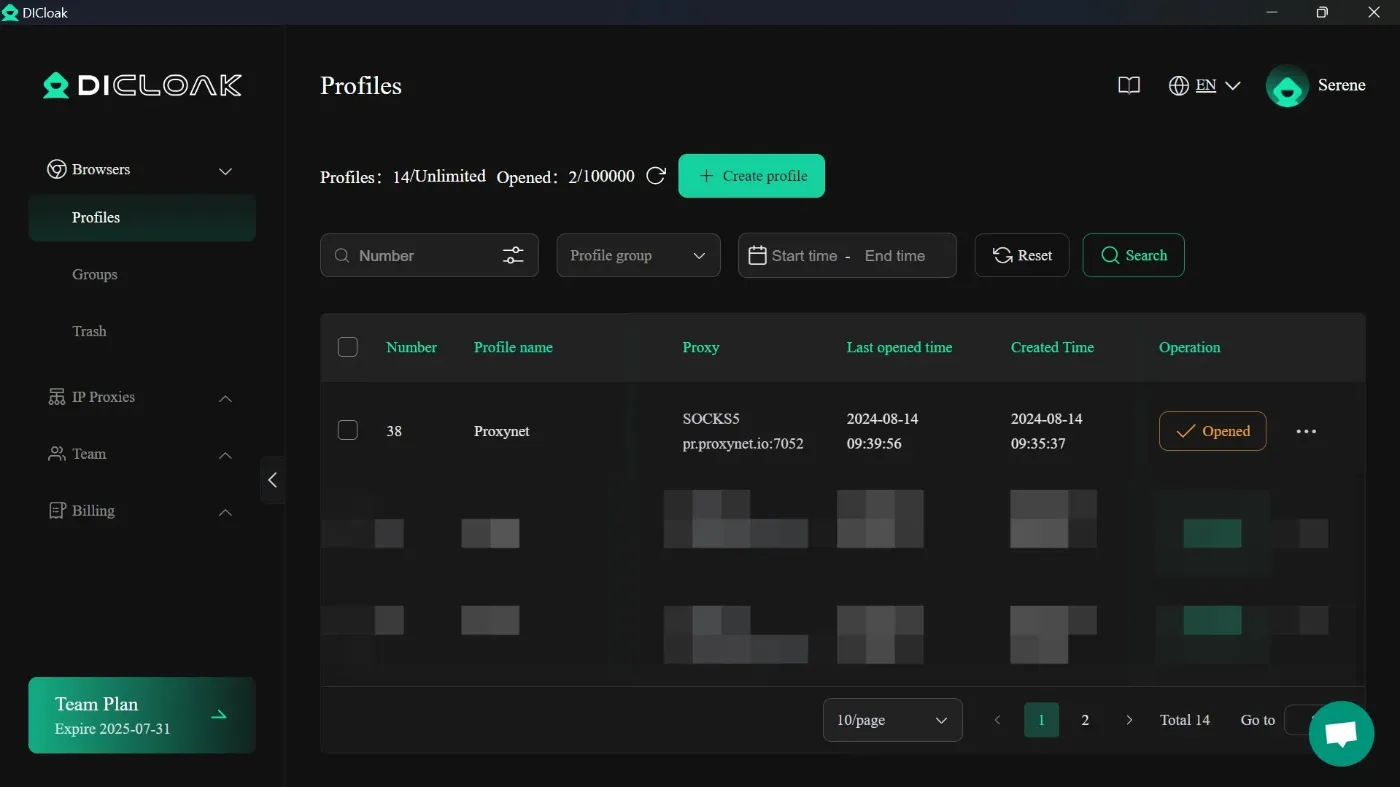This screenshot has height=787, width=1400.
Task: Open the live chat bubble
Action: click(x=1341, y=734)
